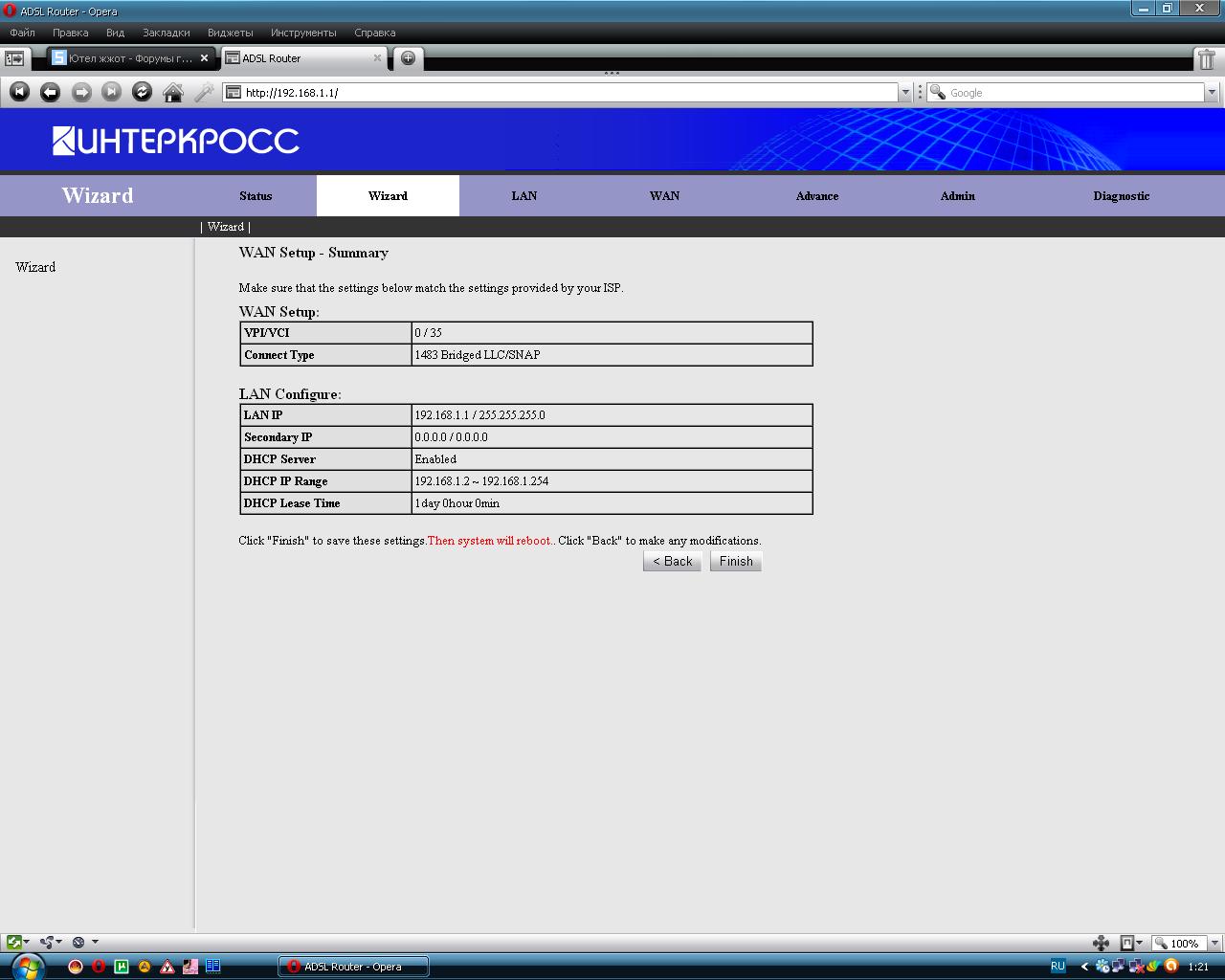The width and height of the screenshot is (1225, 980).
Task: Open the Diagnostic tab
Action: click(1121, 195)
